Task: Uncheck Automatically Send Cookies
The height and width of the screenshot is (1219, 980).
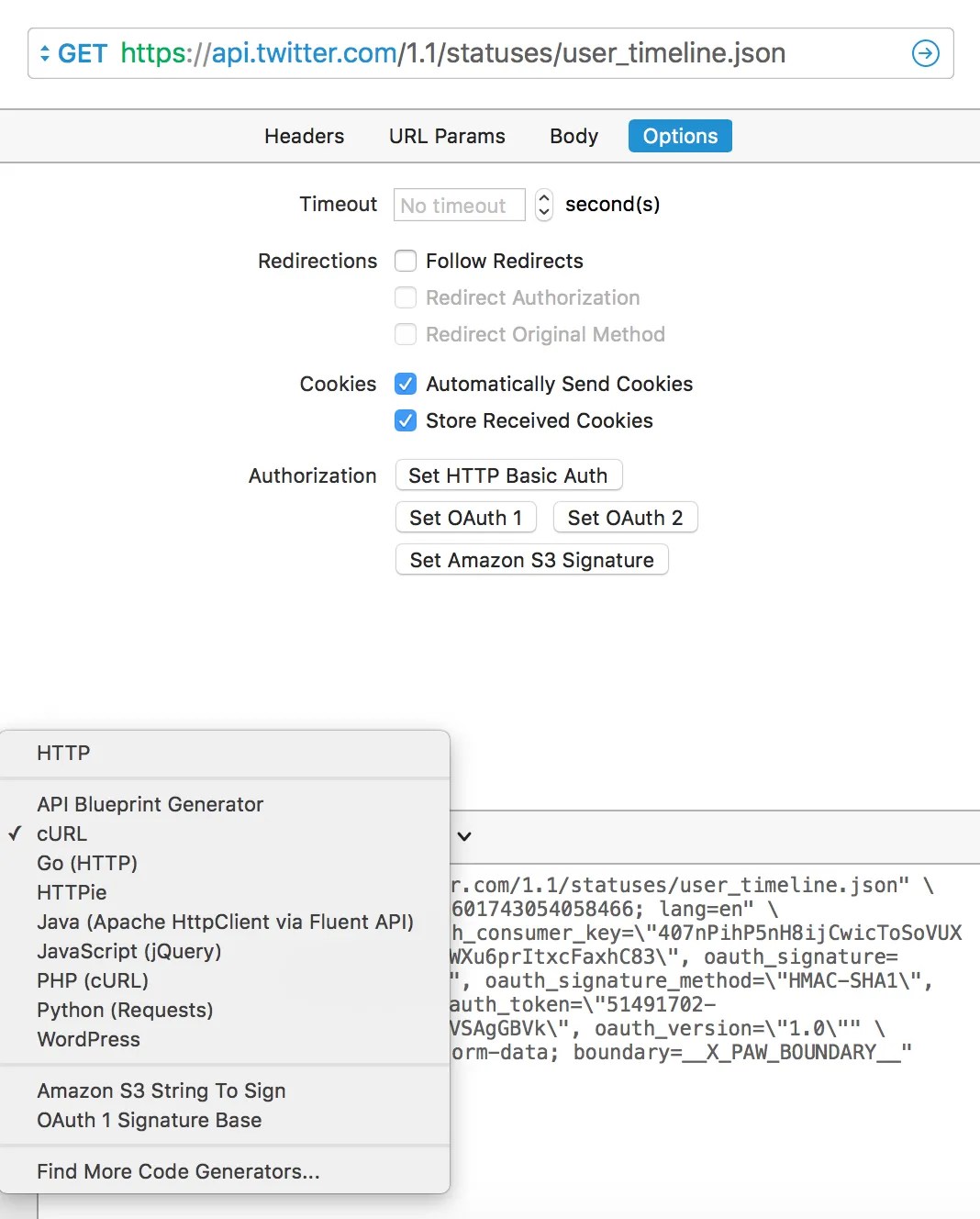Action: tap(406, 384)
